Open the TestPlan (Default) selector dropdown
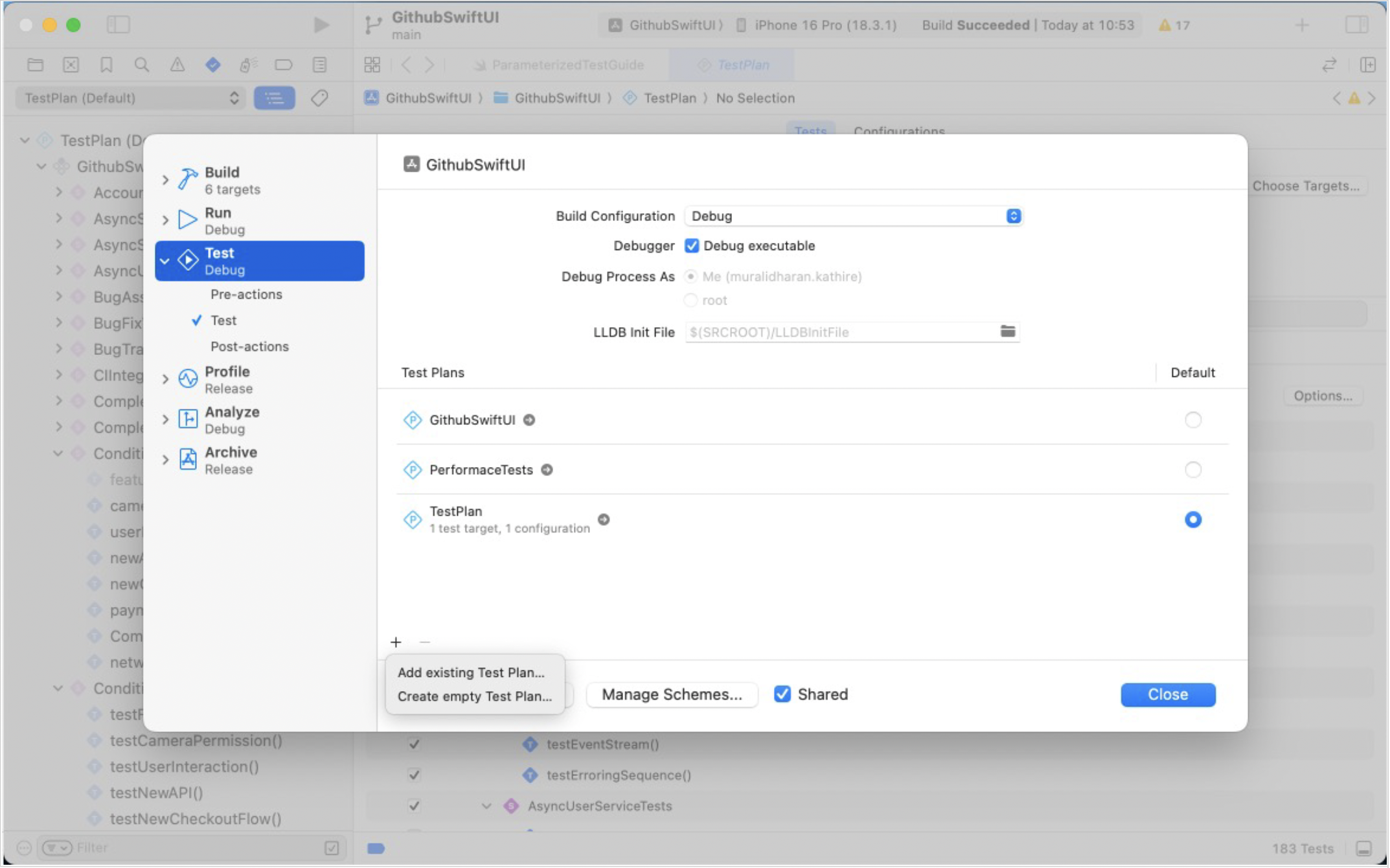The image size is (1390, 868). click(131, 98)
